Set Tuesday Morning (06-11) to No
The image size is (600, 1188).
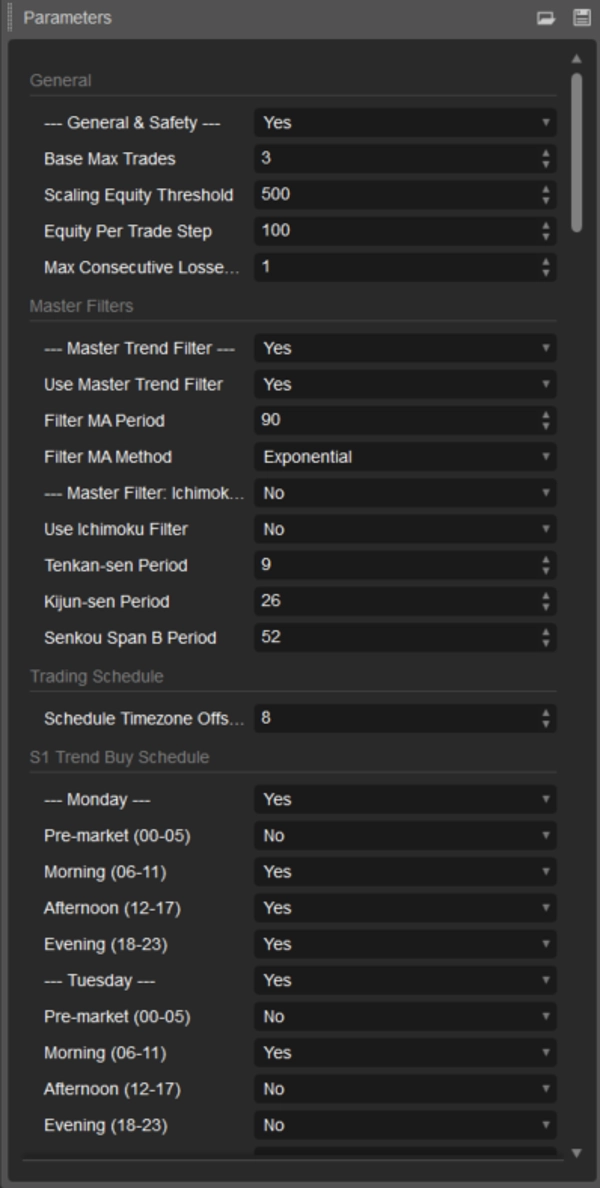click(x=404, y=1052)
